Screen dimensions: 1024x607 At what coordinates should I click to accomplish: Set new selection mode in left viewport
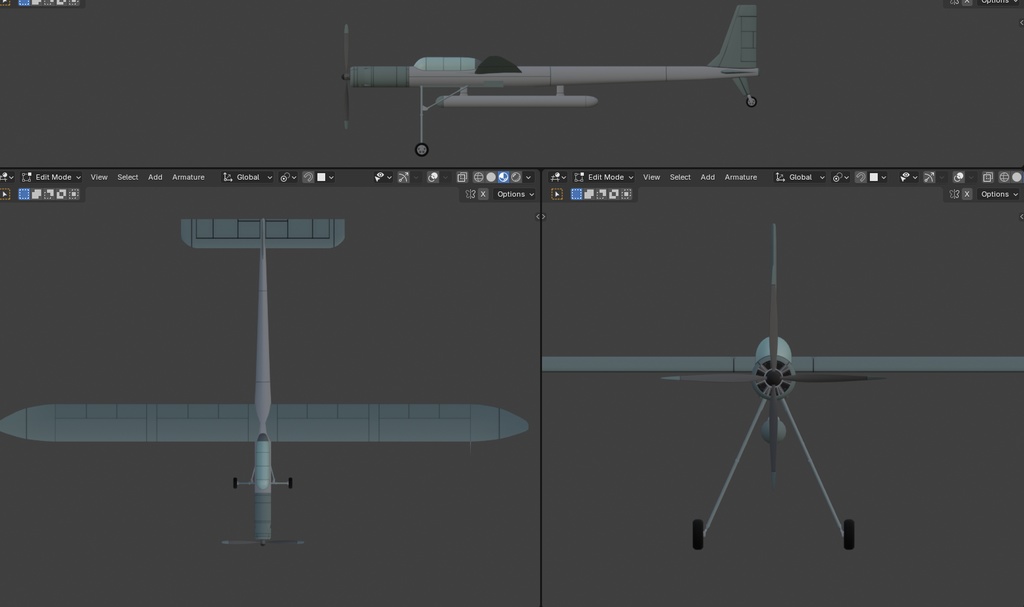24,194
